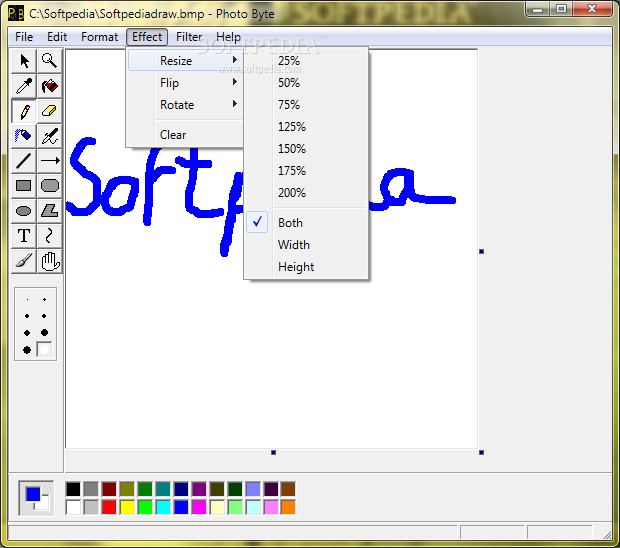
Task: Pick the white color swatch
Action: coord(73,507)
